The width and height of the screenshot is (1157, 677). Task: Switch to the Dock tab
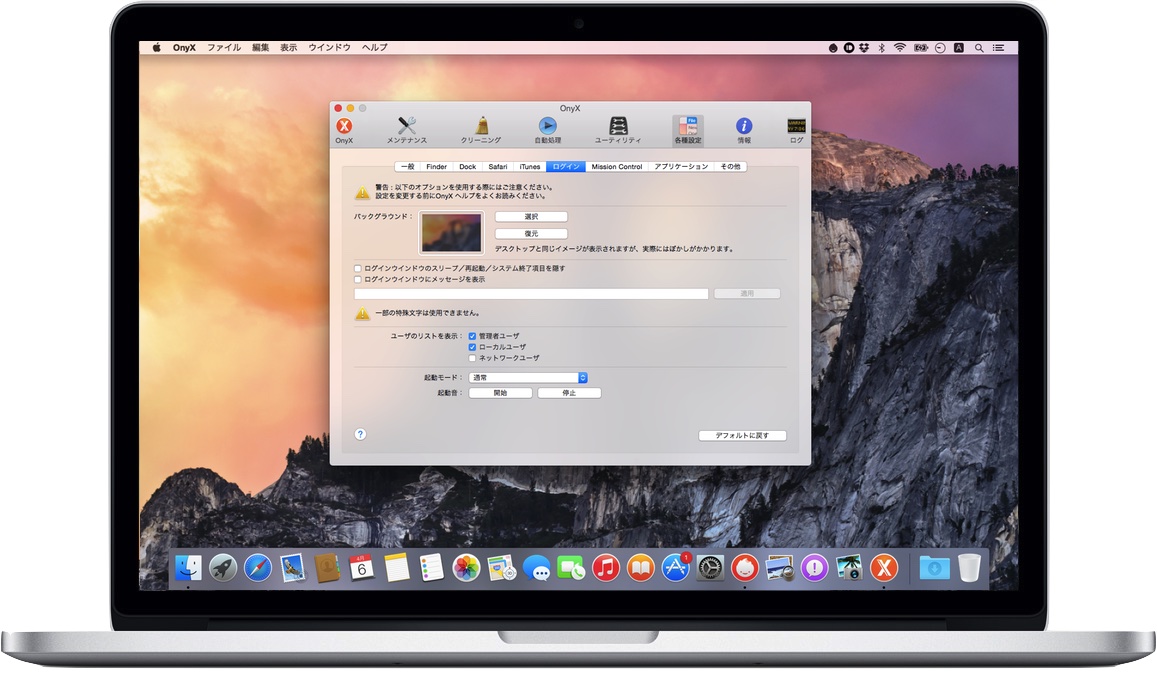(x=467, y=167)
